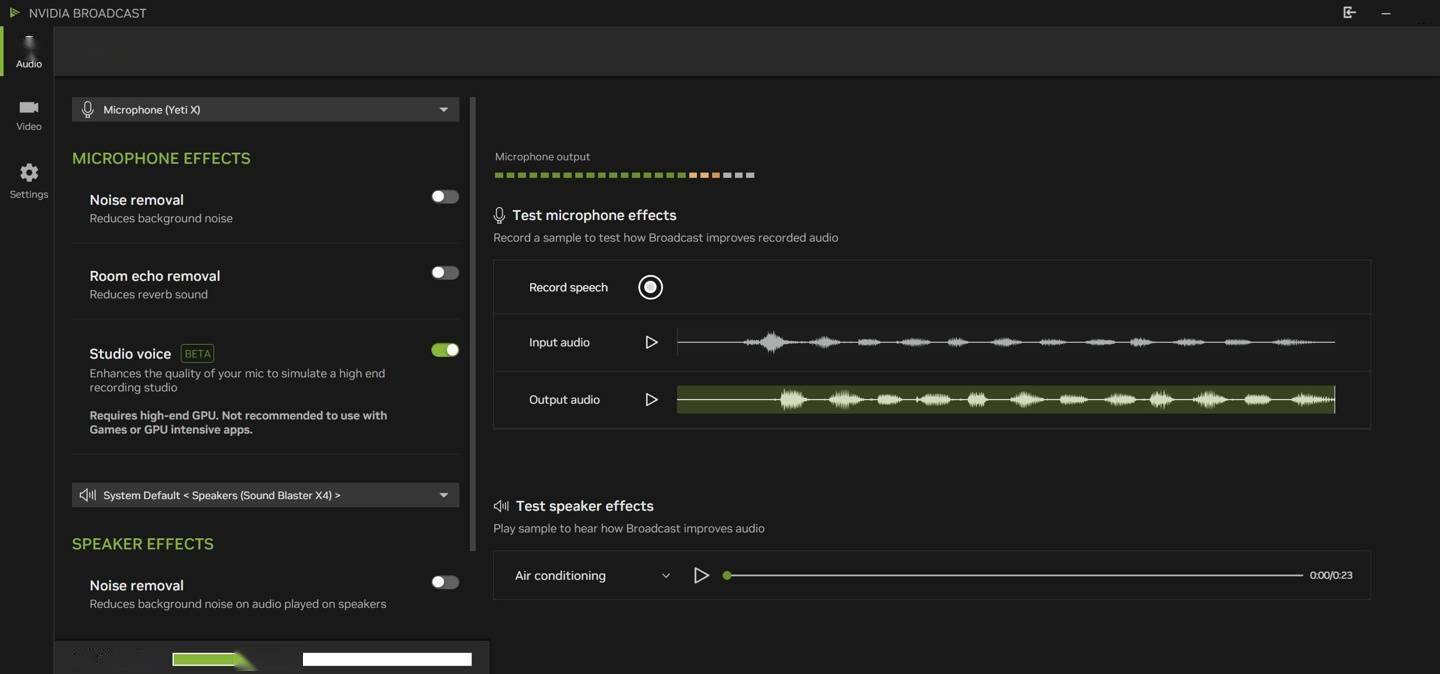Switch to the Video tab
This screenshot has width=1440, height=674.
(x=28, y=115)
